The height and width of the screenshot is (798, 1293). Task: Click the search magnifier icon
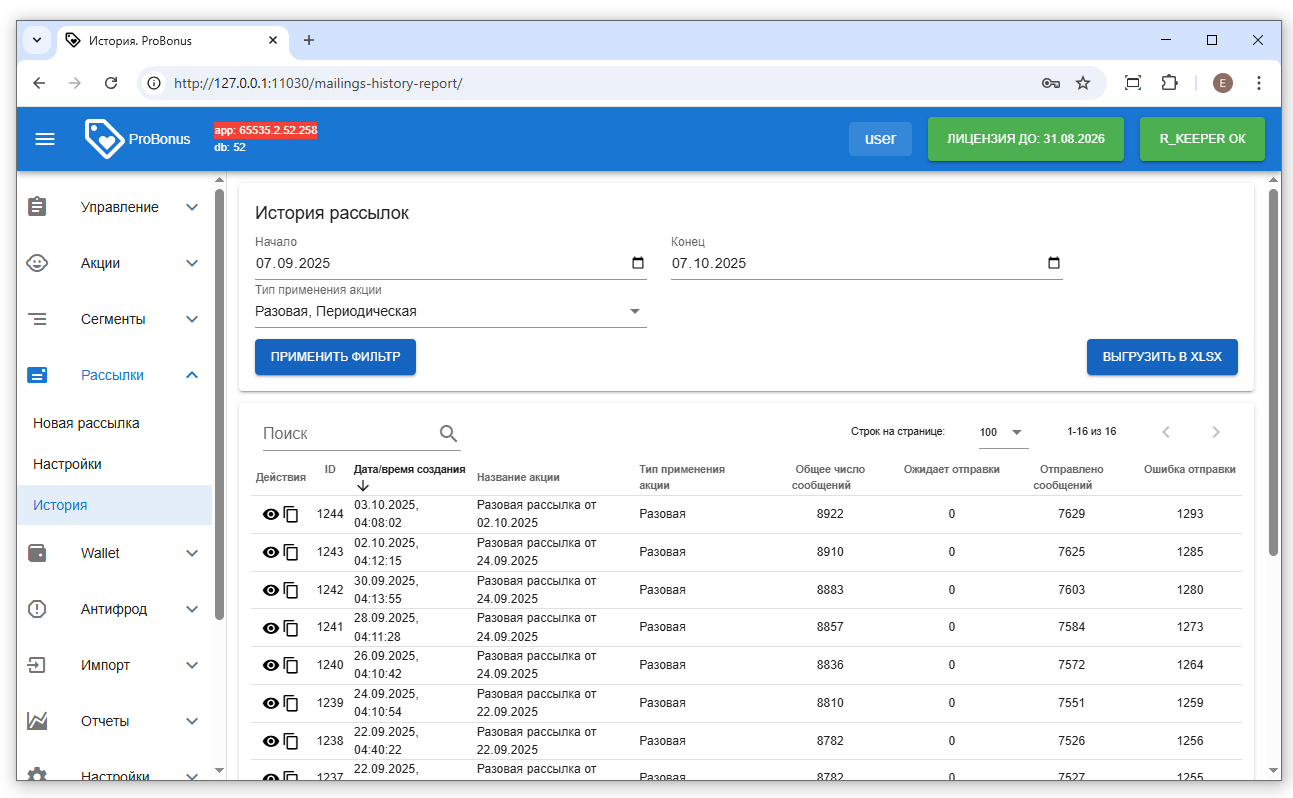click(x=448, y=433)
